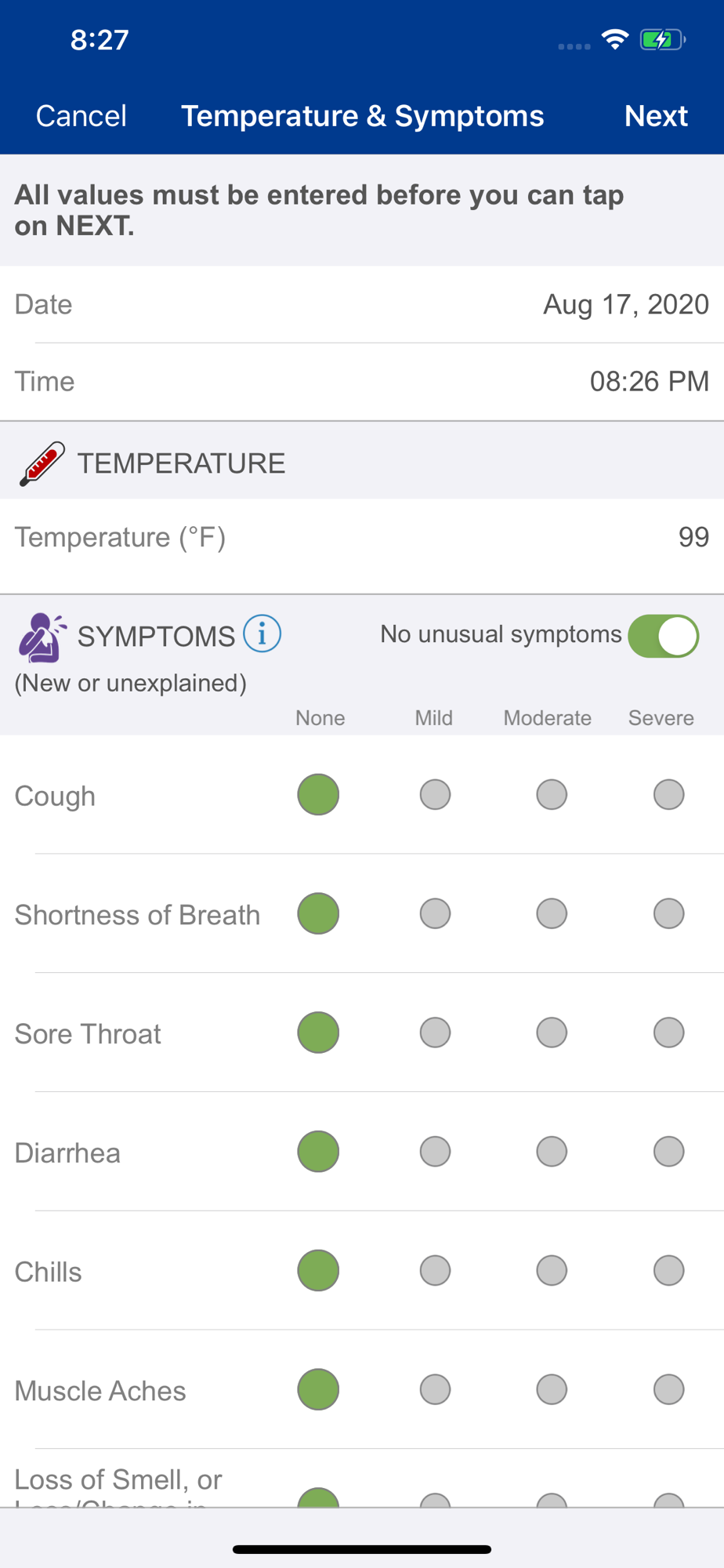
Task: Select Severe for Shortness of Breath
Action: click(668, 913)
